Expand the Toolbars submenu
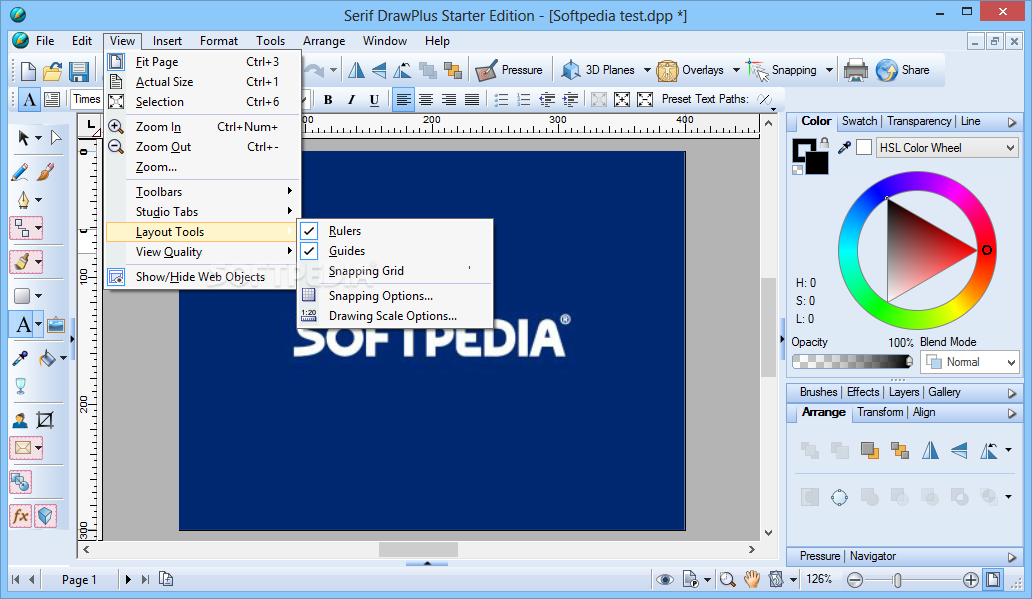 click(203, 192)
